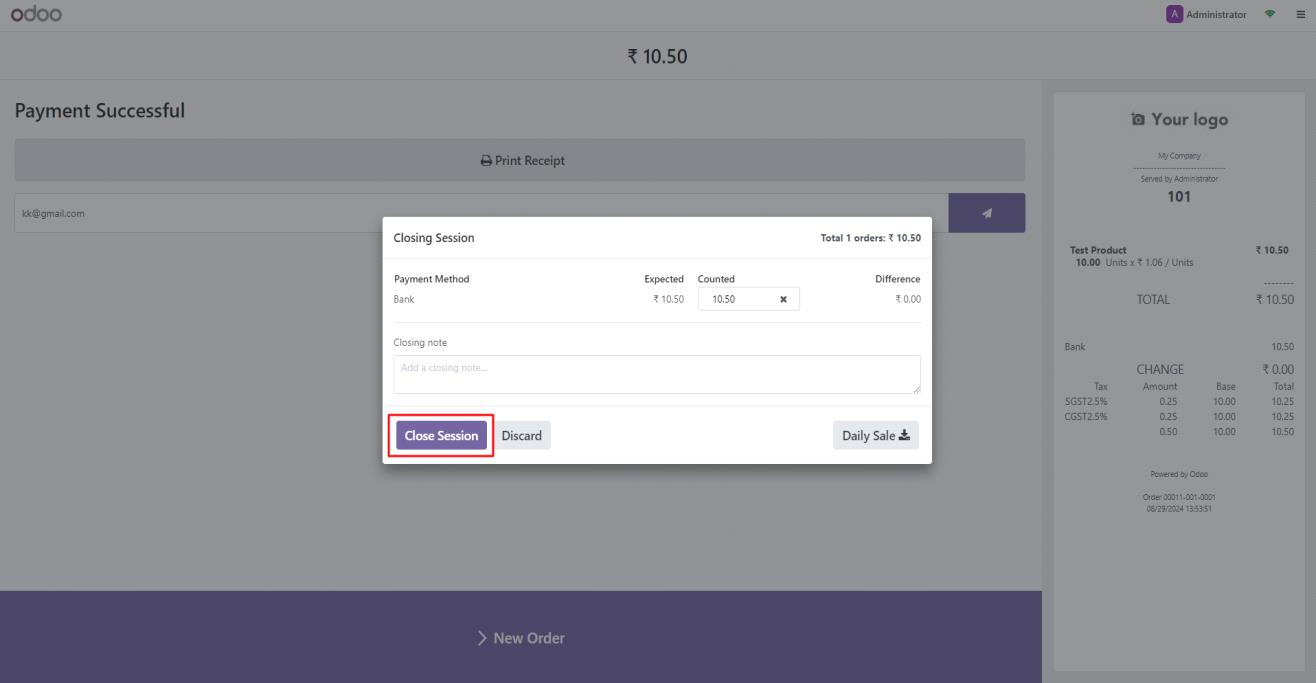Download the Daily Sale report
The width and height of the screenshot is (1316, 683).
click(875, 435)
